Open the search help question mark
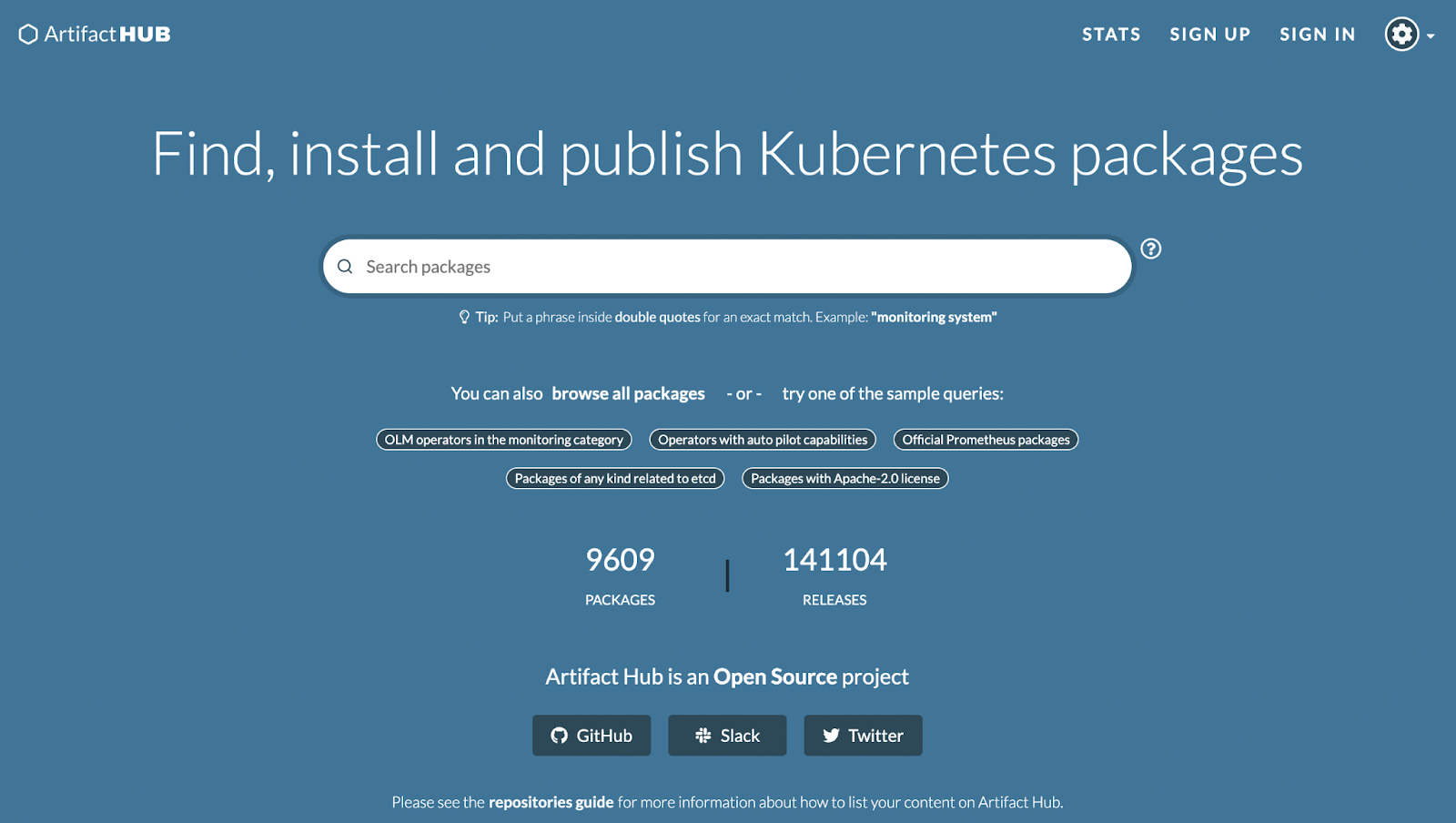Screen dimensions: 1456x823 point(1150,249)
